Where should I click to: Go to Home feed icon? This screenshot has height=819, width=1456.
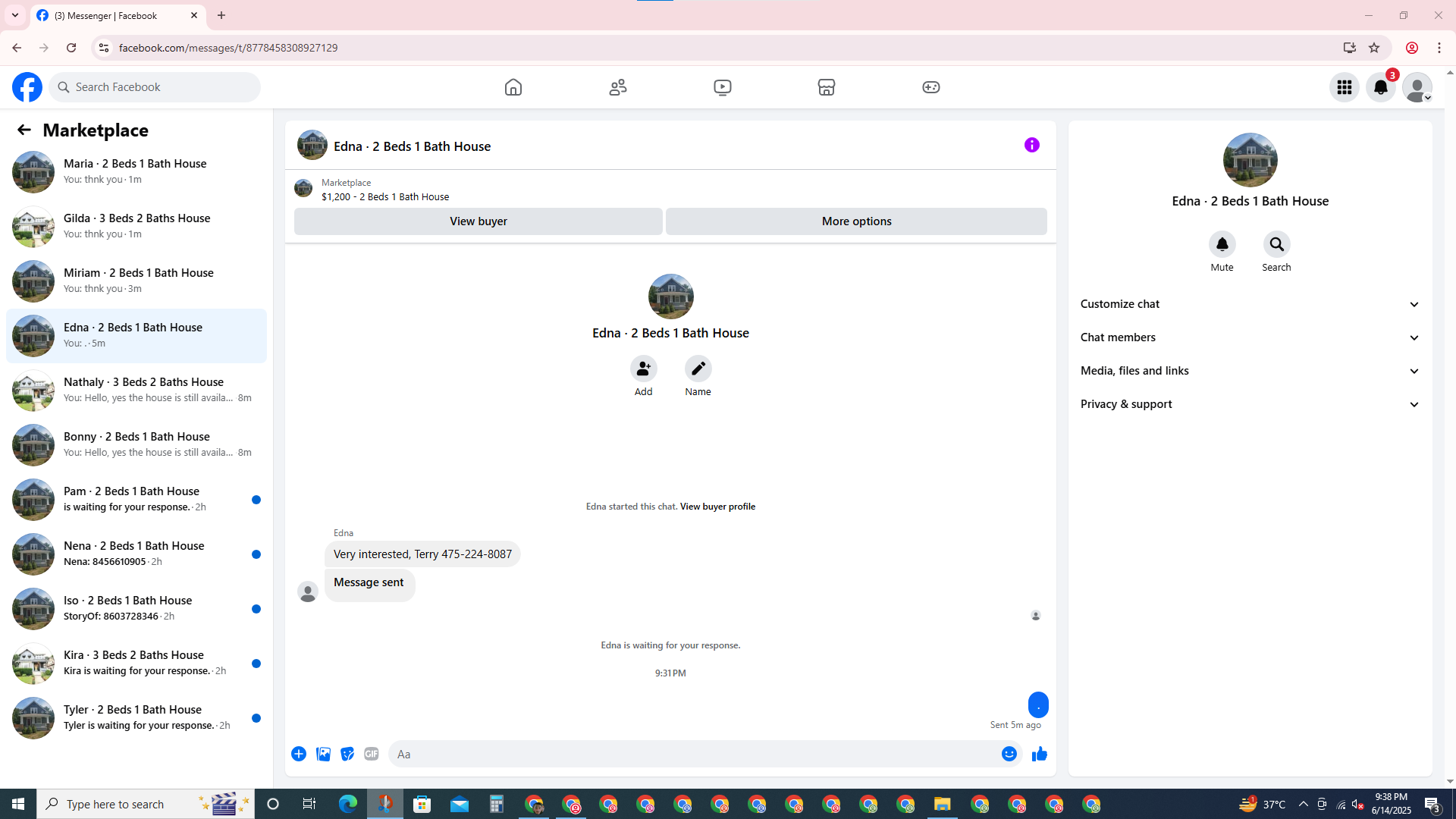[x=513, y=87]
